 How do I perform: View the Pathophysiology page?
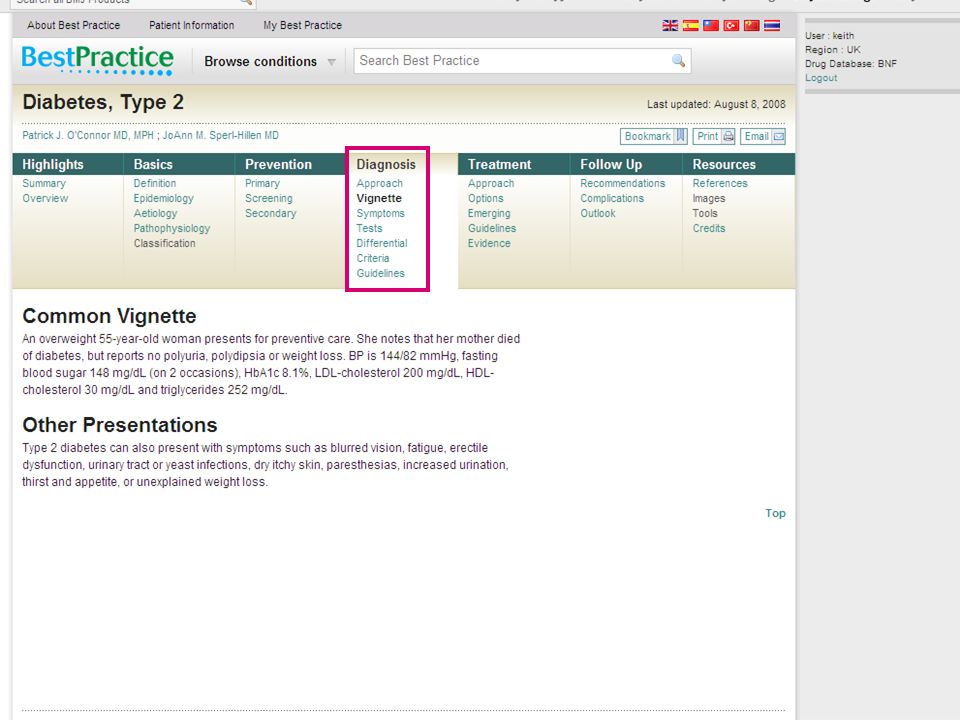pyautogui.click(x=172, y=228)
